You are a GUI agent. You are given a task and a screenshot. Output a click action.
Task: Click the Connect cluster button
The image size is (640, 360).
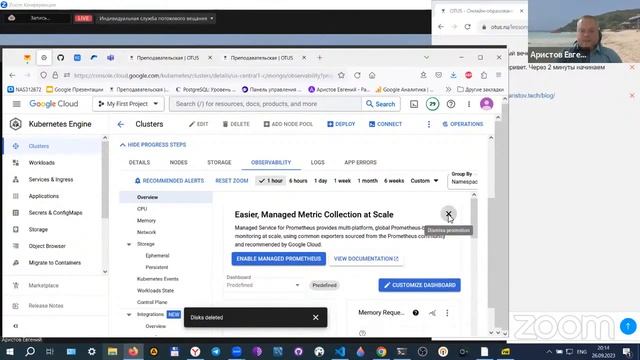[385, 124]
